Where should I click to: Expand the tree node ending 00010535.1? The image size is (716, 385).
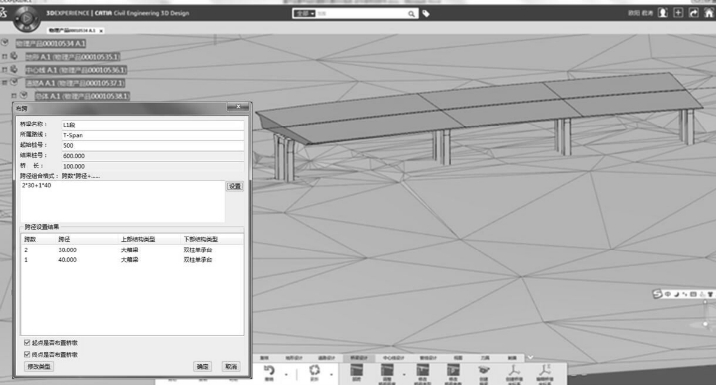click(x=5, y=57)
